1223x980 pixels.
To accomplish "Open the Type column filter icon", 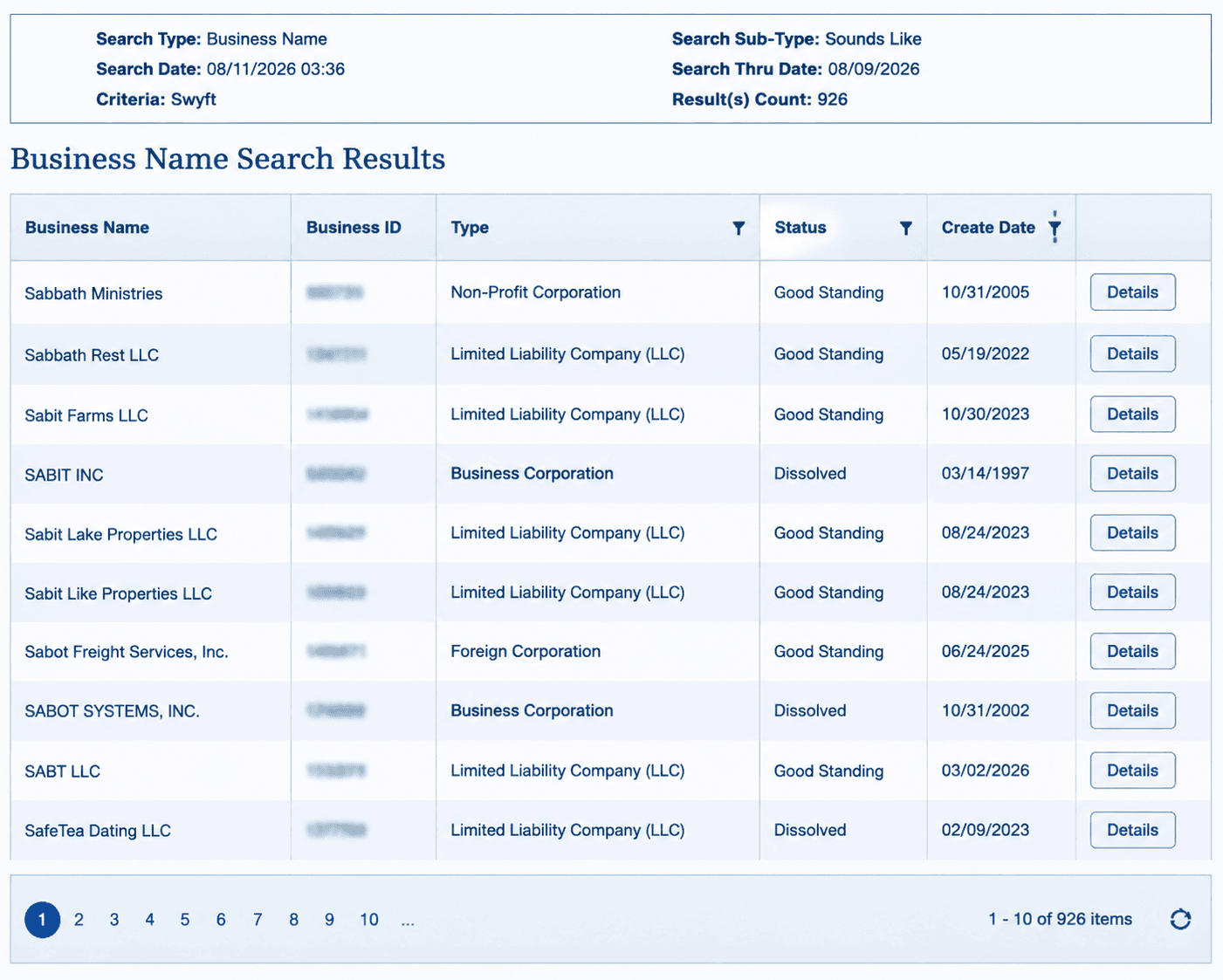I will (x=739, y=228).
